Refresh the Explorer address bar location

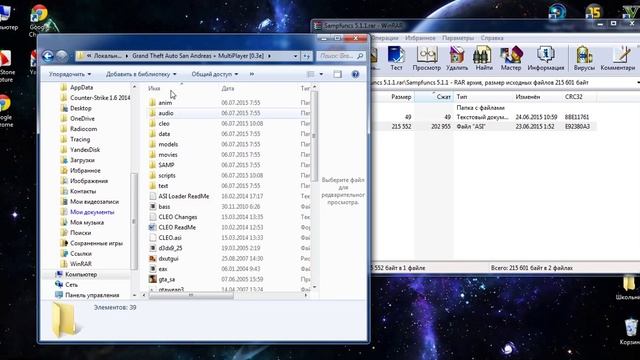point(307,56)
